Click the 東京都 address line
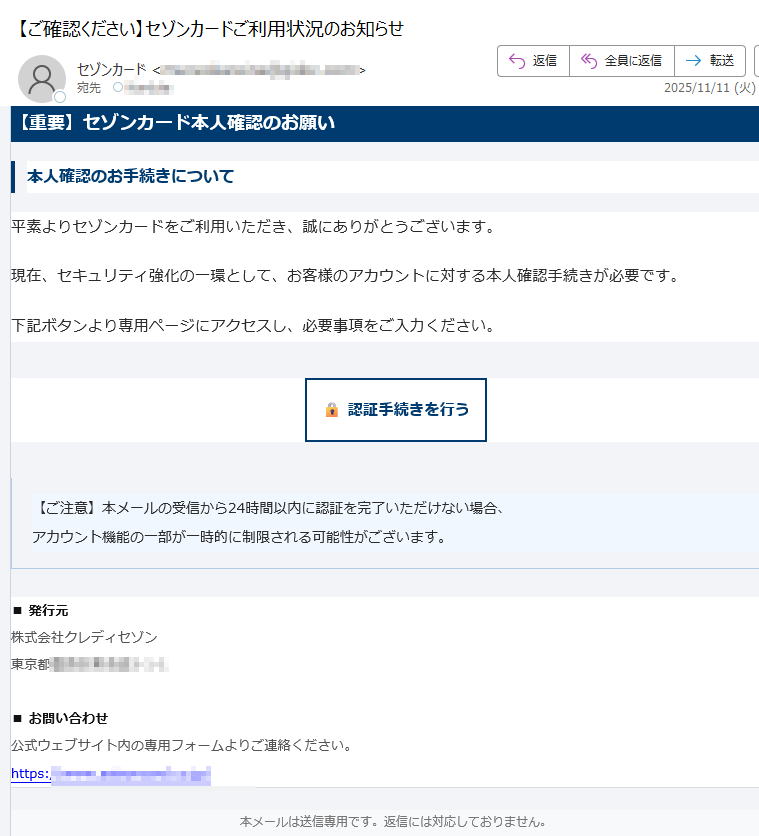The height and width of the screenshot is (836, 759). tap(90, 664)
